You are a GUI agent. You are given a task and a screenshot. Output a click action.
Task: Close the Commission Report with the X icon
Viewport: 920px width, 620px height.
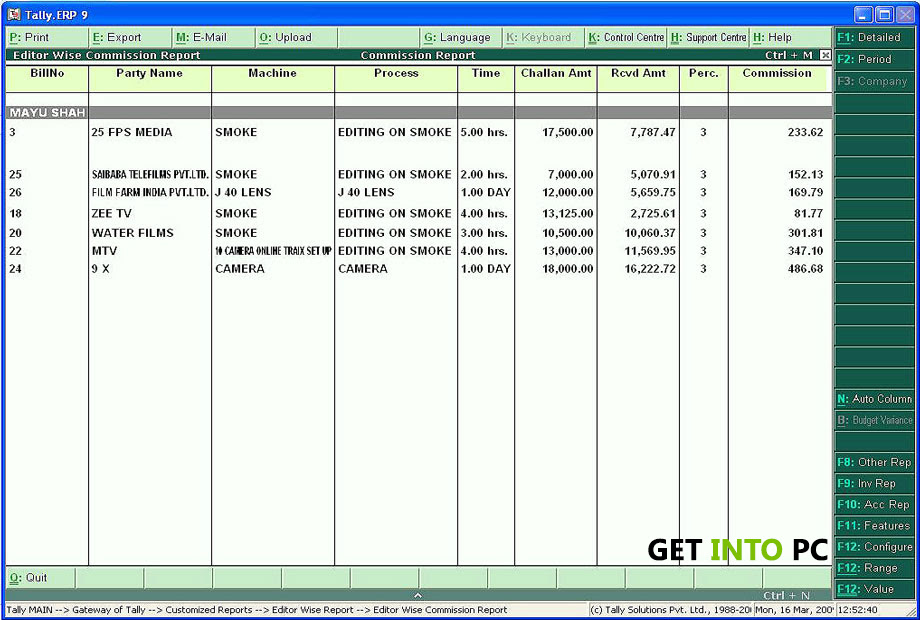click(x=825, y=55)
